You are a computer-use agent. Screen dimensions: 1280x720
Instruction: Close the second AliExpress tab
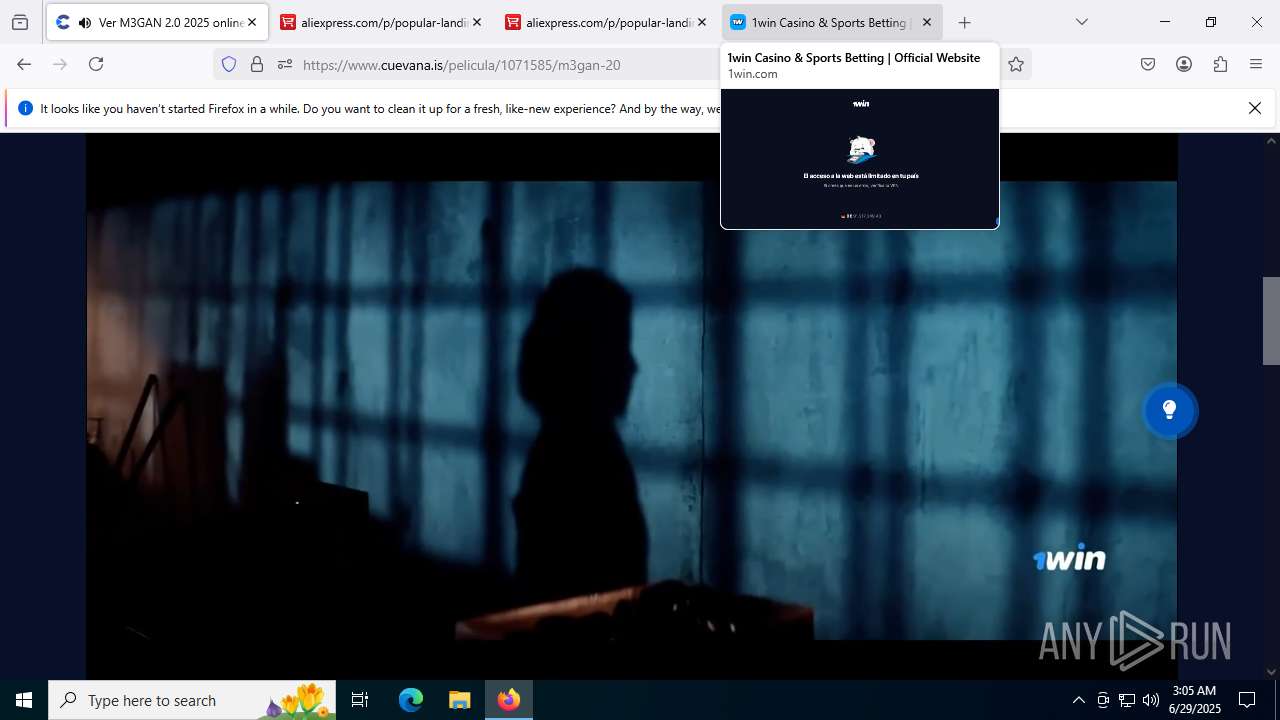702,22
